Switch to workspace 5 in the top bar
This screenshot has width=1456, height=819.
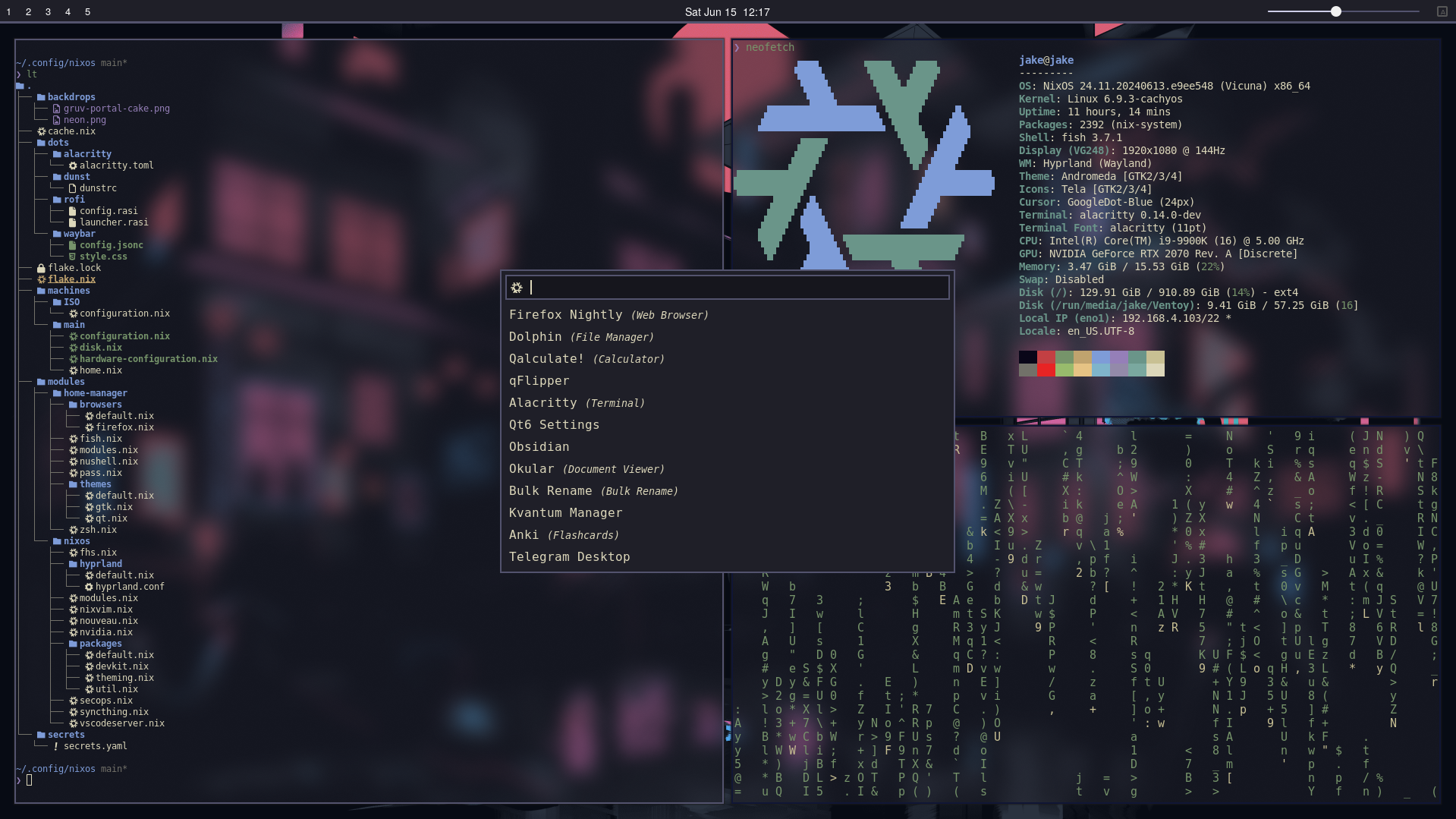[x=87, y=12]
